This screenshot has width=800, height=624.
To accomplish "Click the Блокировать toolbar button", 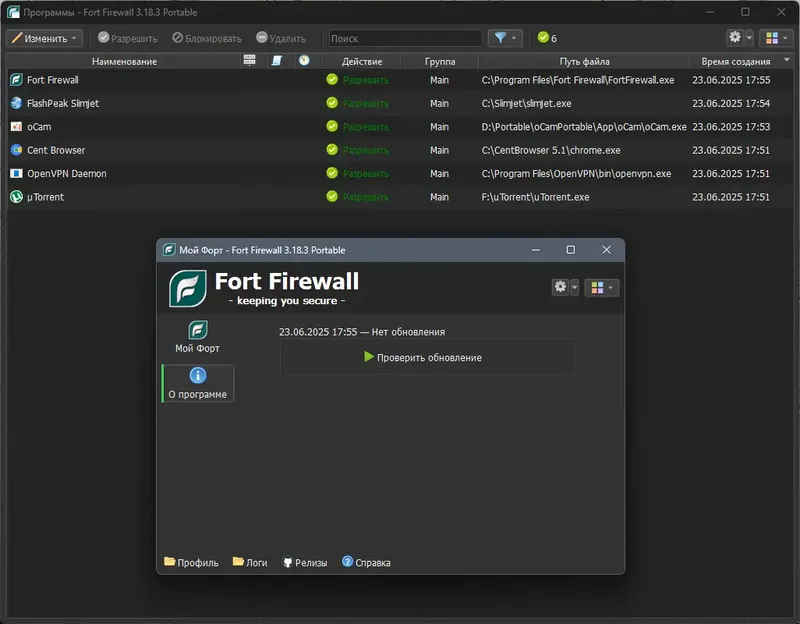I will point(207,38).
